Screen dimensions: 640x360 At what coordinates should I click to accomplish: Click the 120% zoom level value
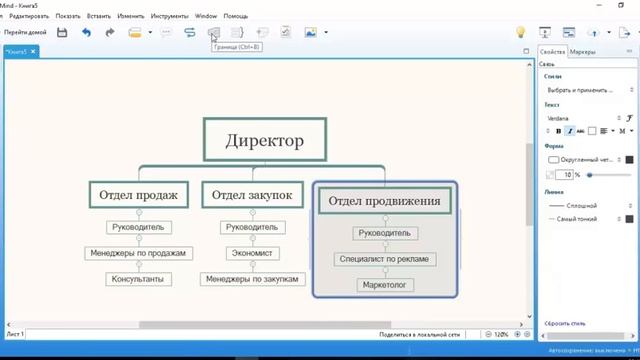[x=501, y=334]
